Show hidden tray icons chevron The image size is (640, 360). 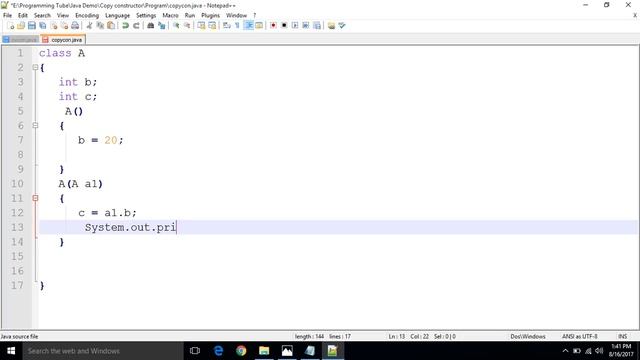tap(565, 351)
